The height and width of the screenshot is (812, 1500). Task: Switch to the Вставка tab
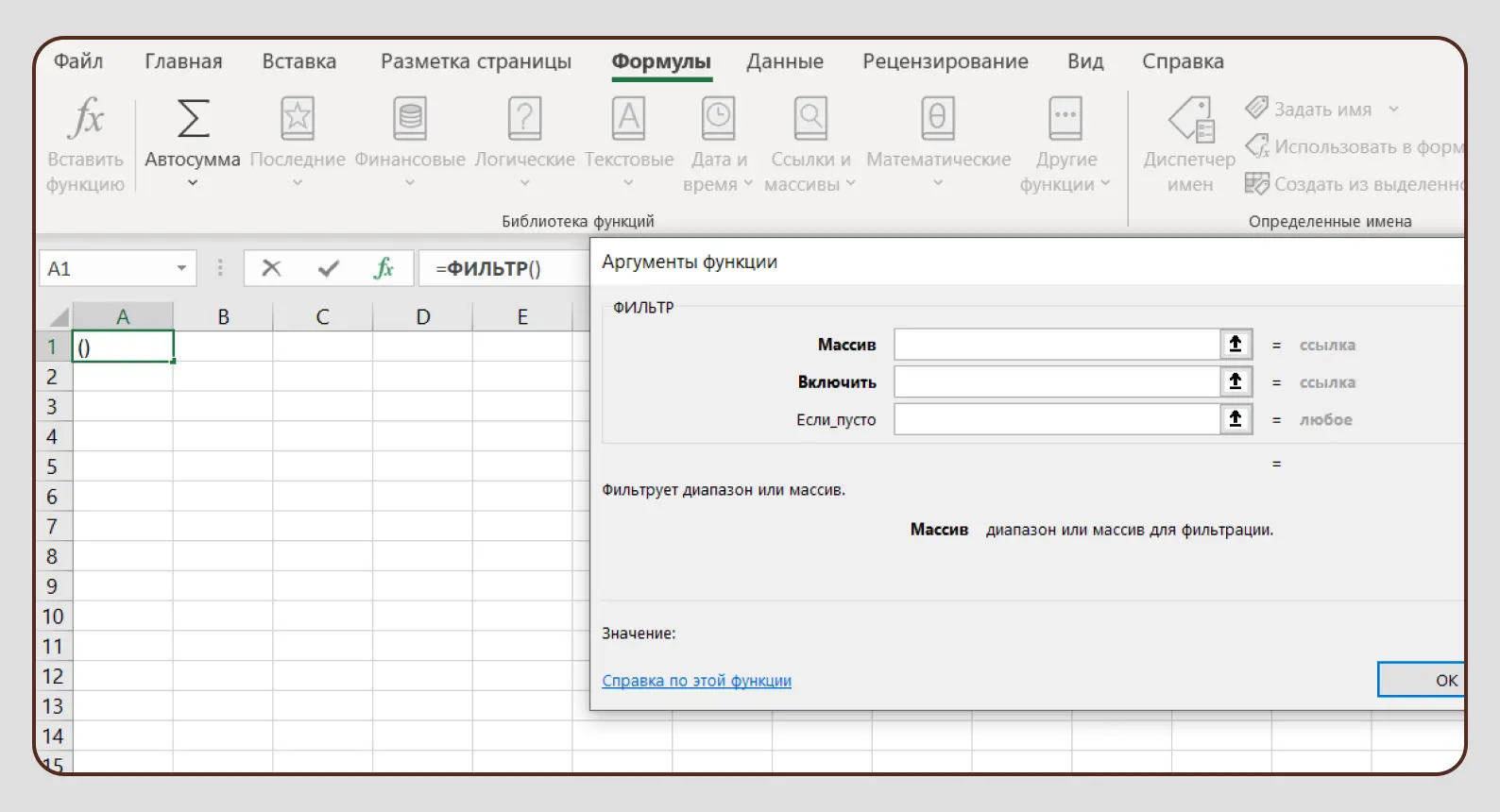pyautogui.click(x=299, y=61)
